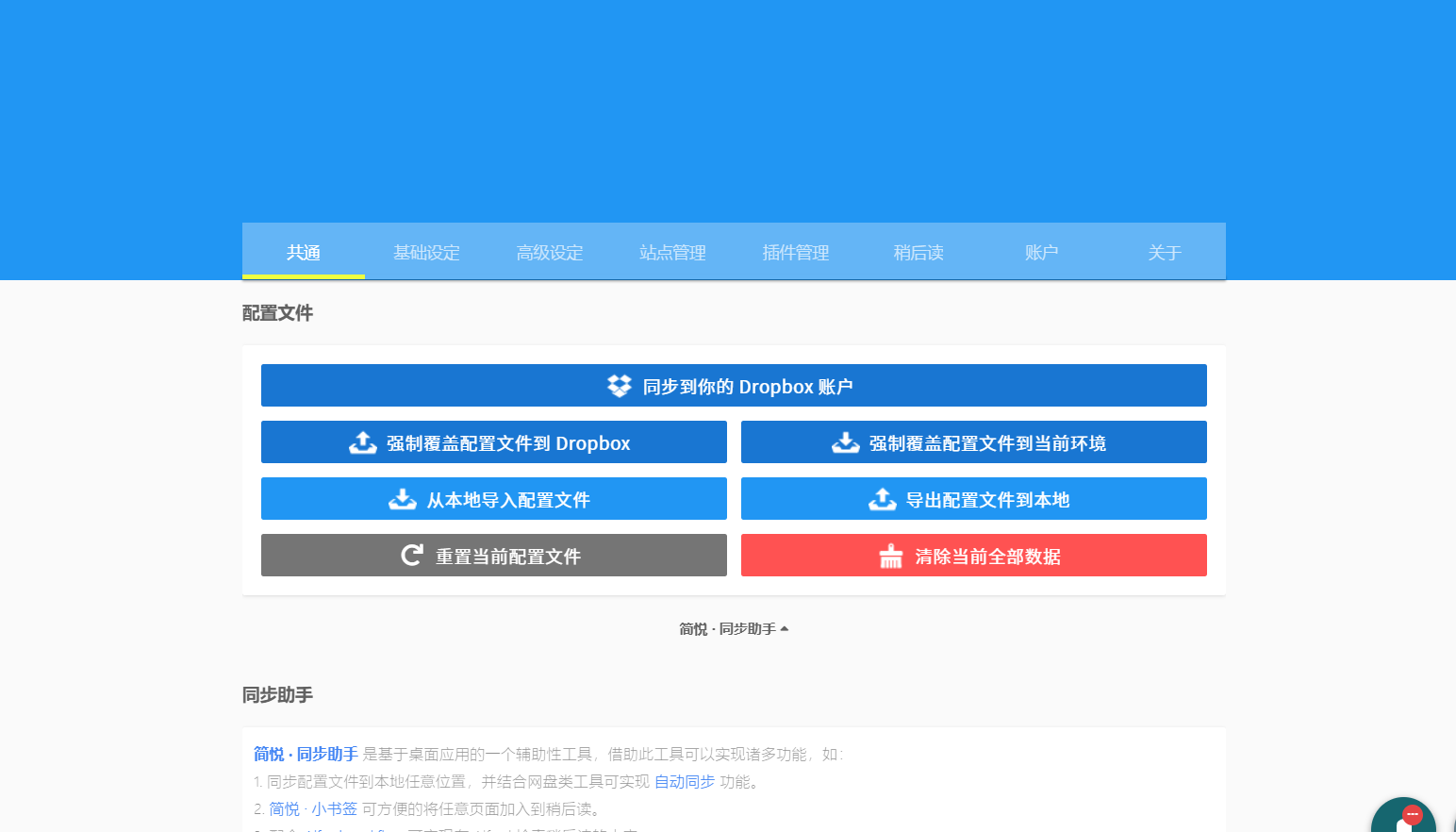1456x832 pixels.
Task: Open the 自动同步 link
Action: coord(685,781)
